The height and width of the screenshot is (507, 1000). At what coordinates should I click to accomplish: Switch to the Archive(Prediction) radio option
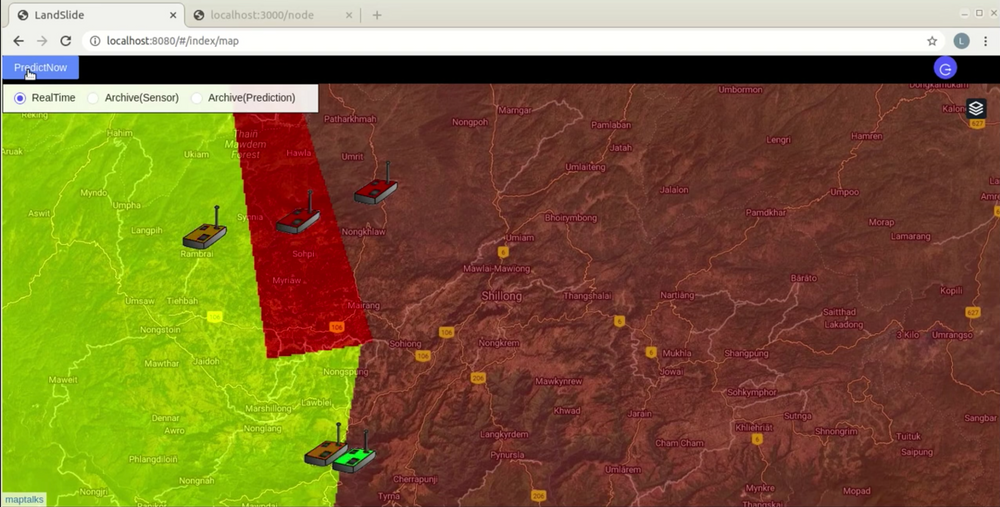tap(197, 98)
